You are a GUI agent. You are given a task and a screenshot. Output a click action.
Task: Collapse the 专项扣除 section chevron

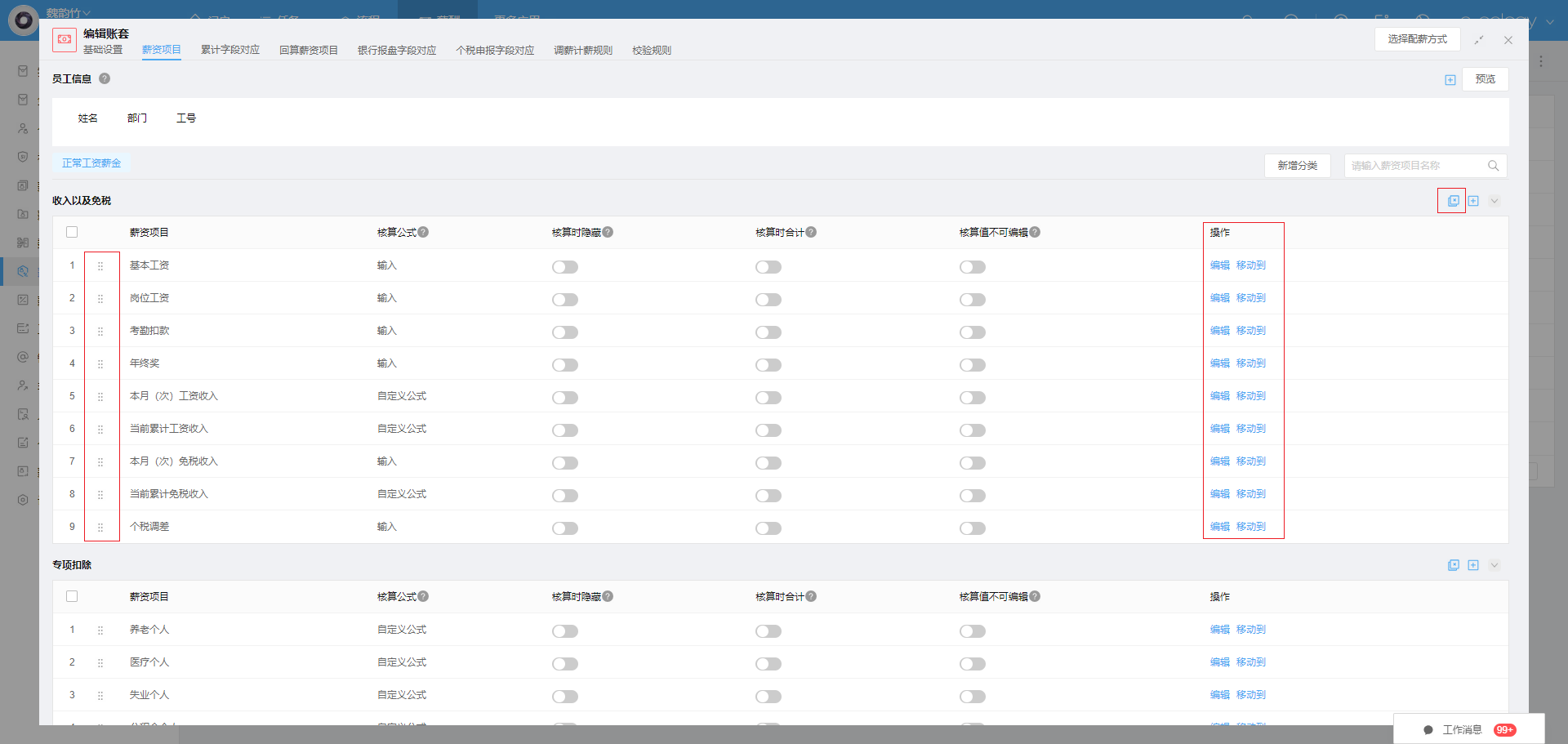(x=1494, y=565)
